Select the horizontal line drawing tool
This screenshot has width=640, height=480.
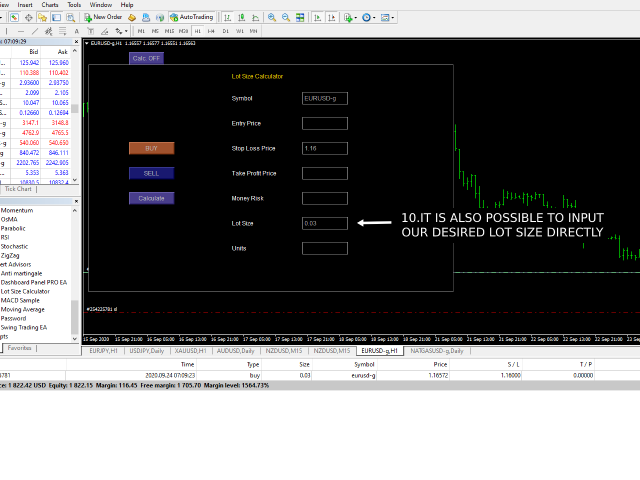21,31
